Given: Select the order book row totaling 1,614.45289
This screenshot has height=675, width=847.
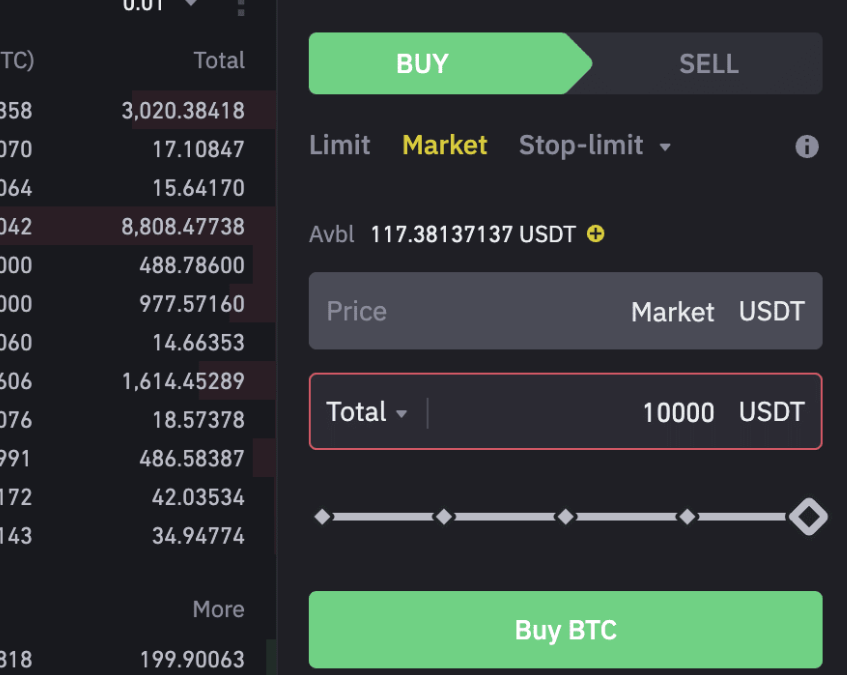Looking at the screenshot, I should tap(137, 381).
